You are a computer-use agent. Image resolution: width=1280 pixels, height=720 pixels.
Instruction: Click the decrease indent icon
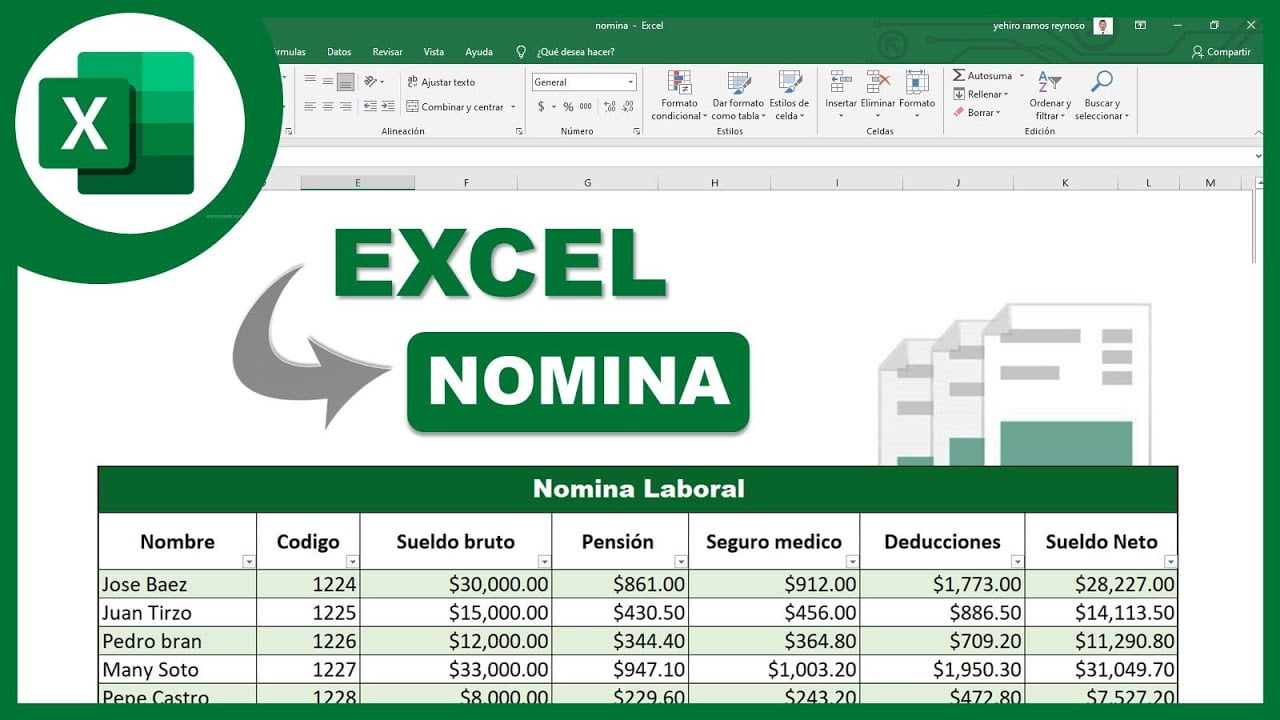[370, 106]
